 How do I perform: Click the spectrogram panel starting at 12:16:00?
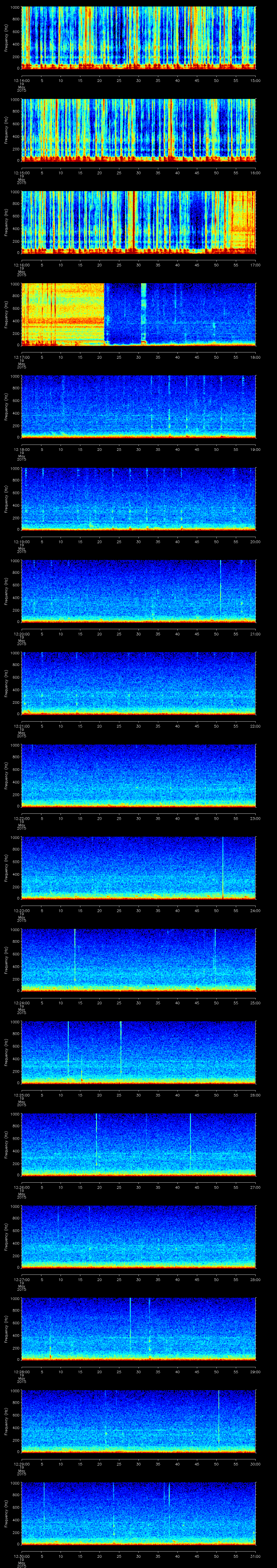coord(139,222)
